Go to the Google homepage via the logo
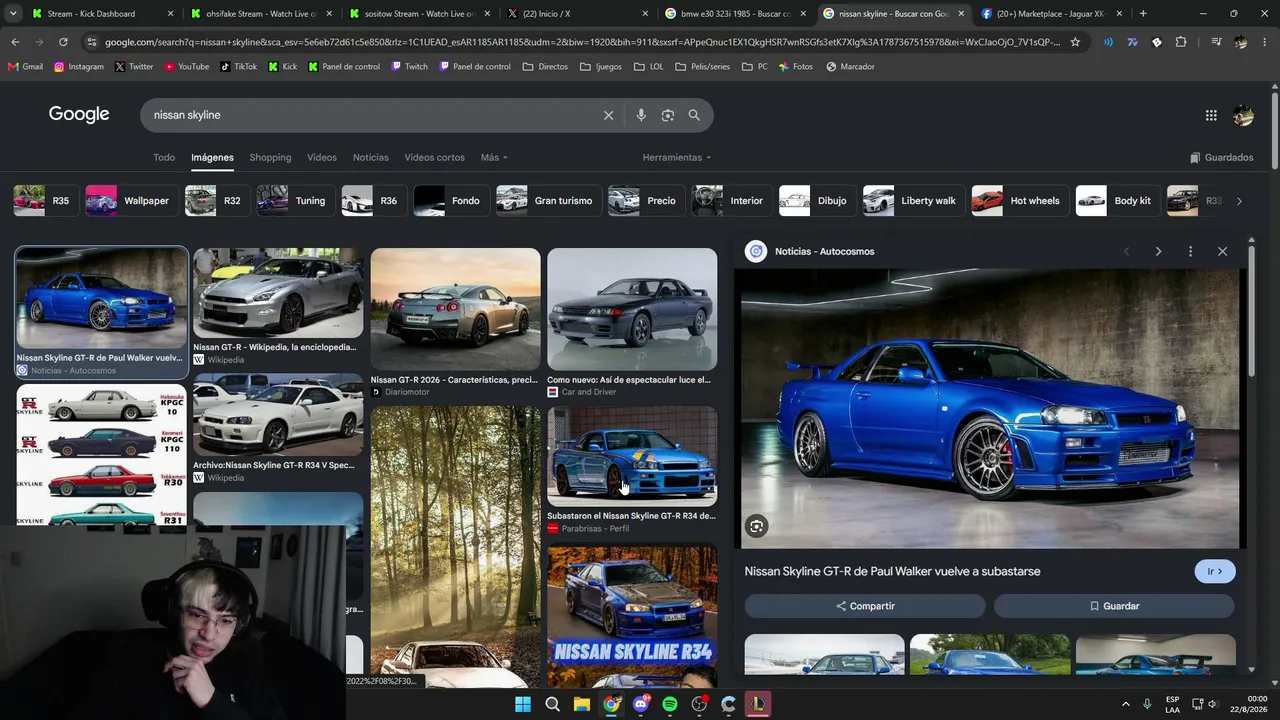 pyautogui.click(x=79, y=114)
